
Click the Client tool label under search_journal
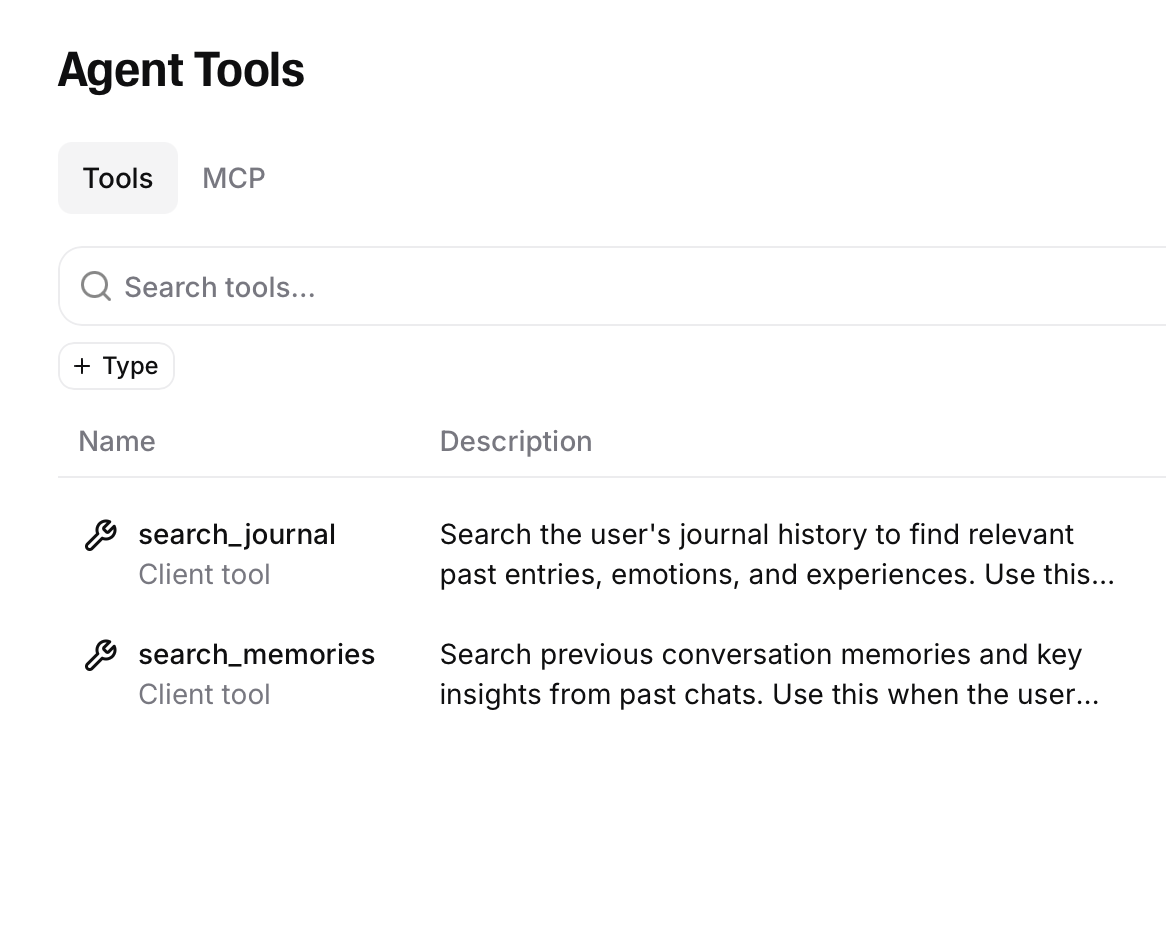(204, 574)
